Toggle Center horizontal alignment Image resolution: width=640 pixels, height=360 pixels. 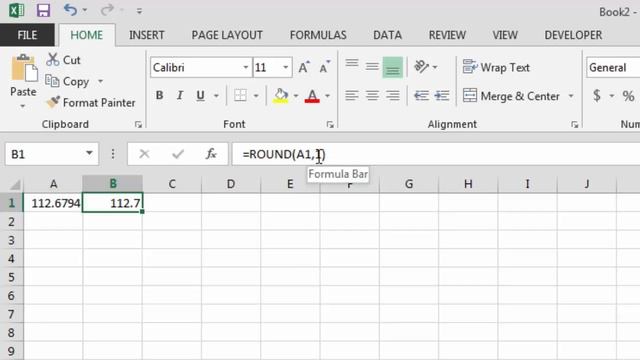coord(372,96)
